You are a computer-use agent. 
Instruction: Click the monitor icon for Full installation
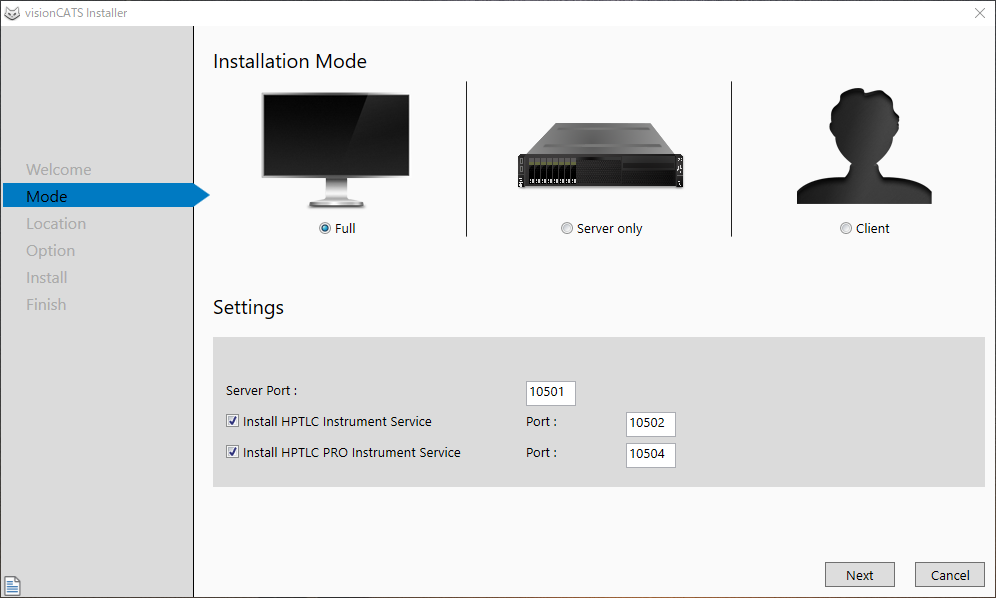[336, 150]
